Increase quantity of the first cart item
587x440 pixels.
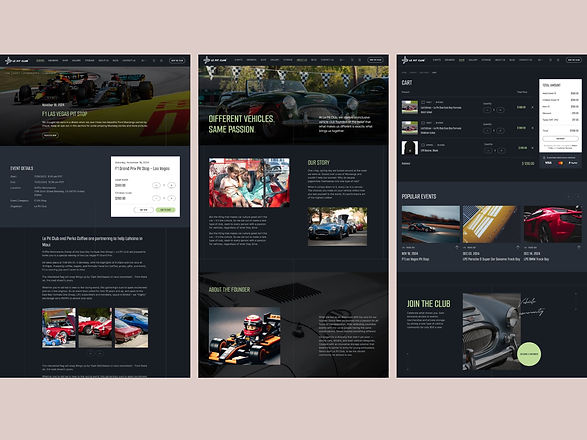pos(501,110)
